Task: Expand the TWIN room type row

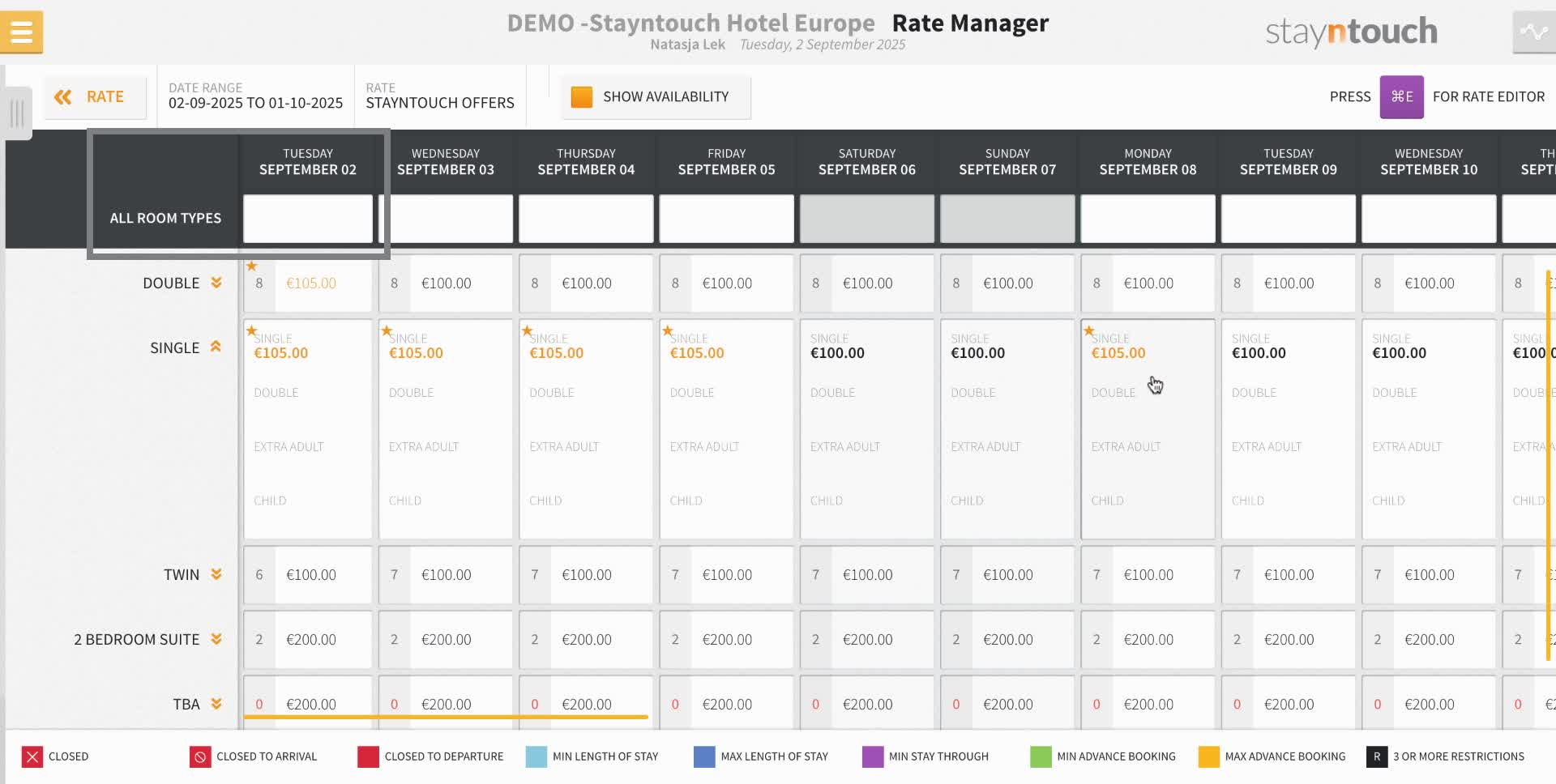Action: [216, 574]
